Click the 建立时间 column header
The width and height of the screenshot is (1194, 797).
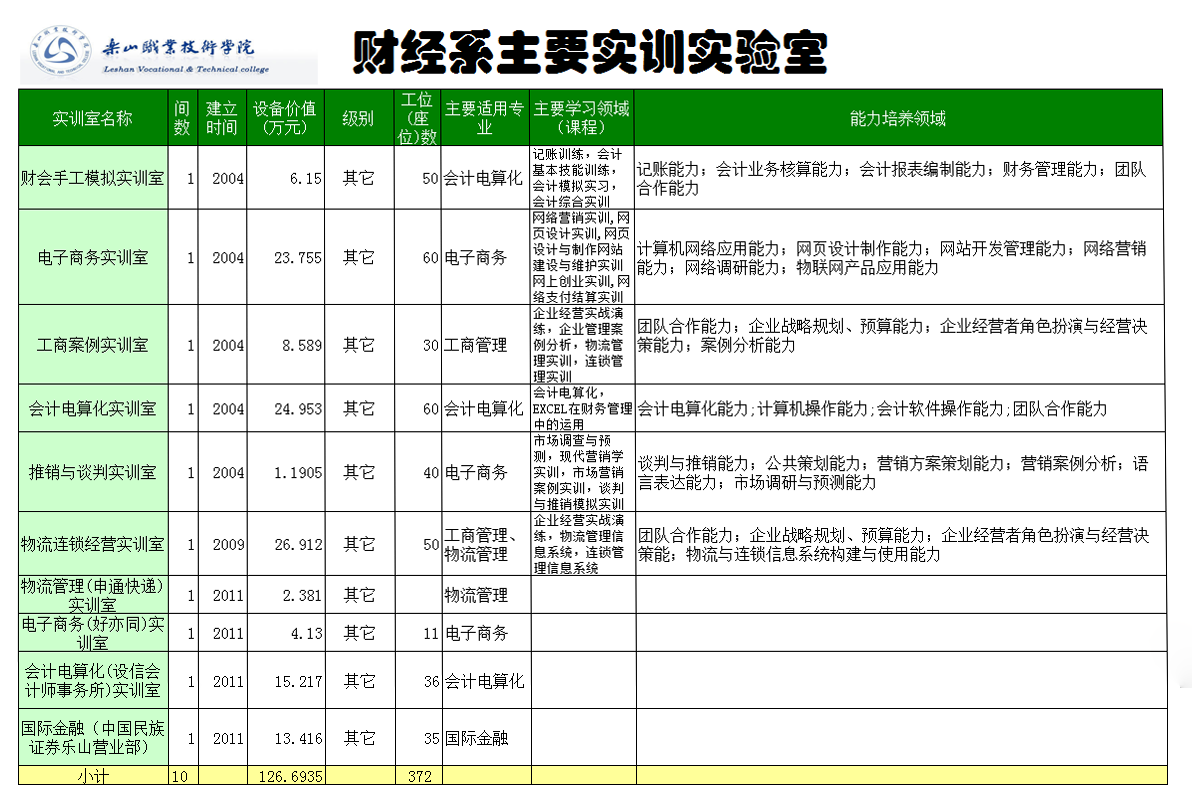[222, 118]
